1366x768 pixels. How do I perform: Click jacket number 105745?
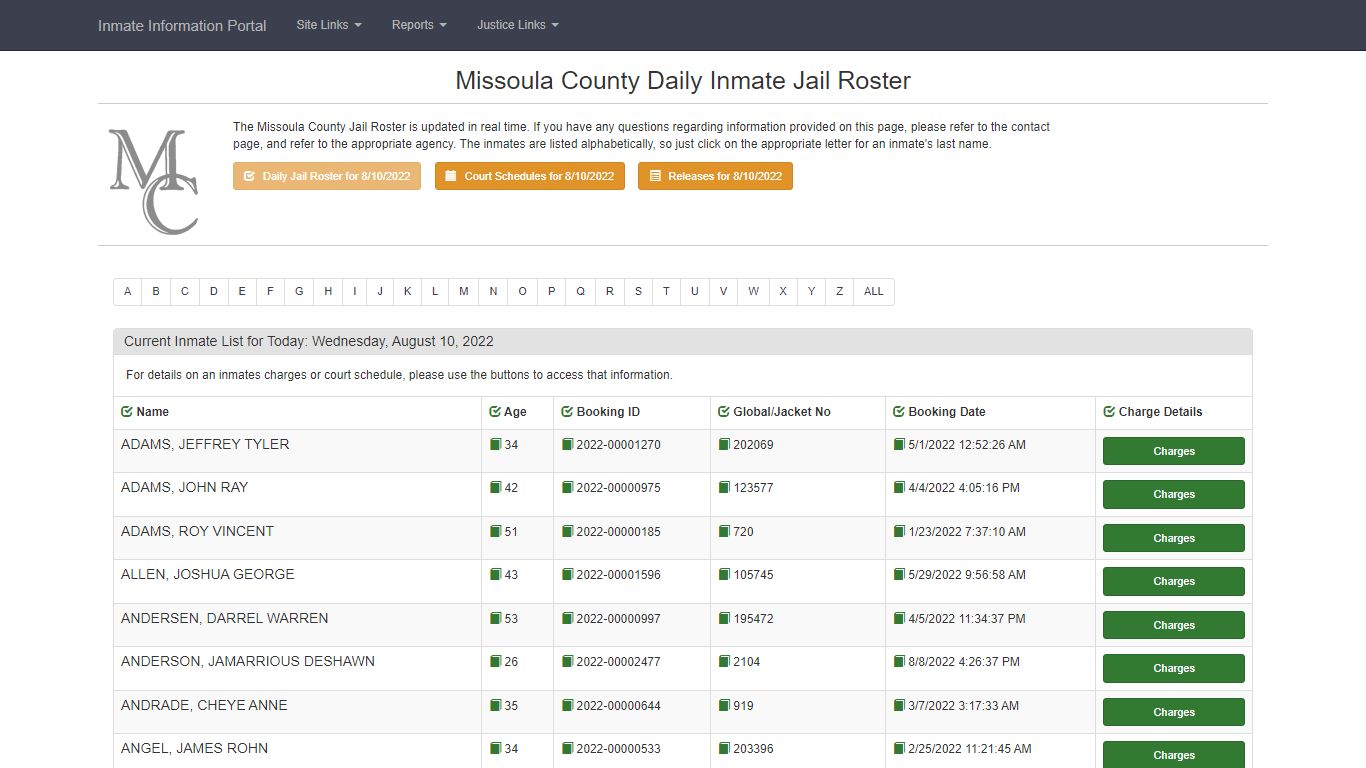pyautogui.click(x=753, y=575)
